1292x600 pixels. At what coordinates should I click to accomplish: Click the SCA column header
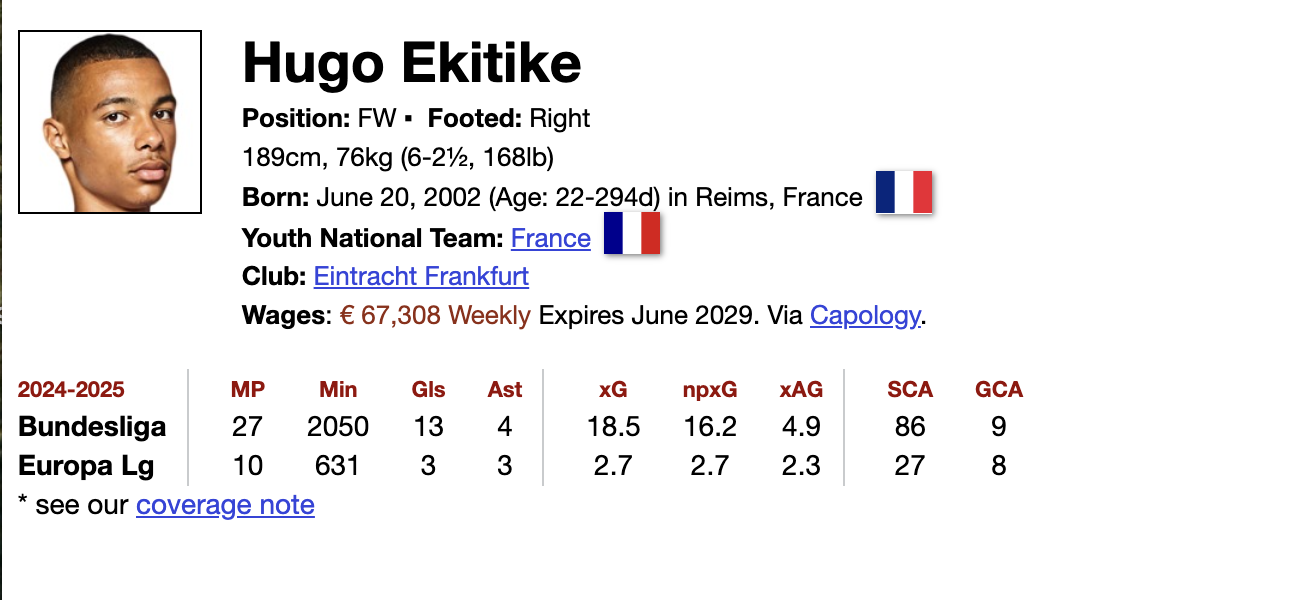tap(910, 390)
